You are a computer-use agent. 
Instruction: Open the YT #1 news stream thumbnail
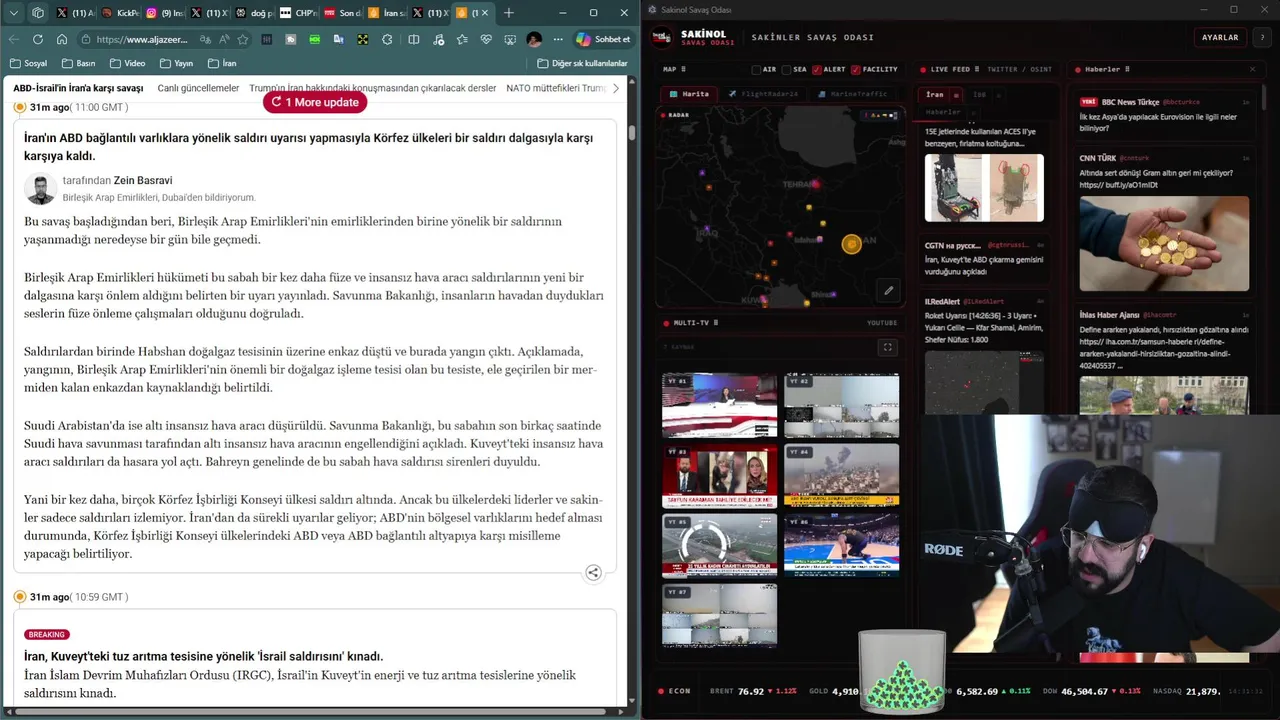pyautogui.click(x=719, y=405)
